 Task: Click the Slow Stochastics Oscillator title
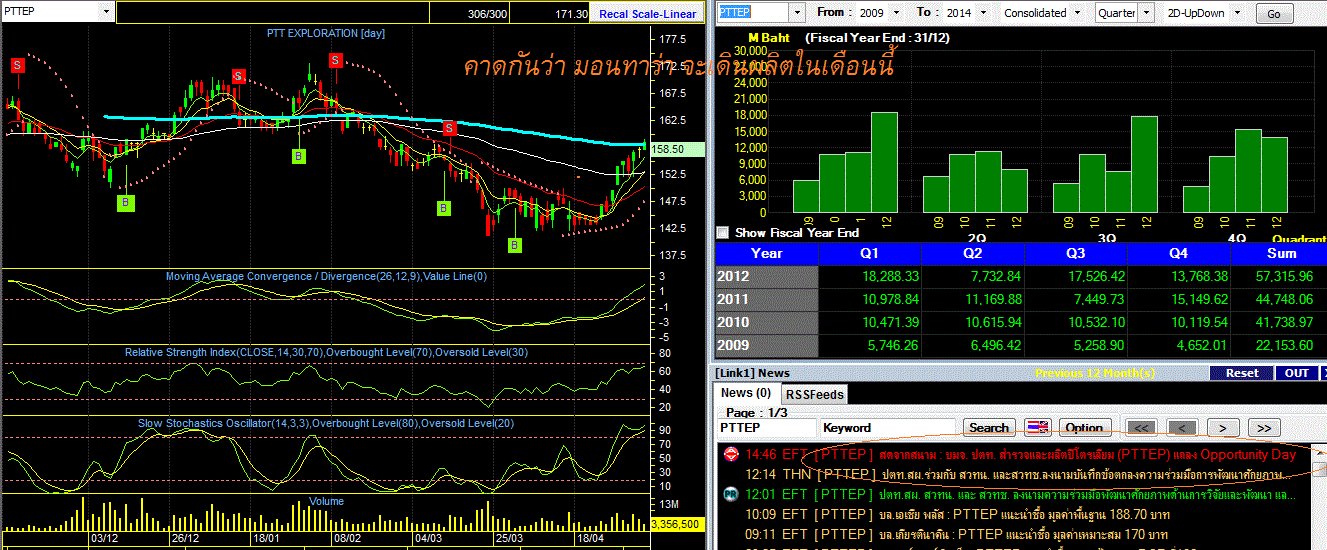click(326, 424)
